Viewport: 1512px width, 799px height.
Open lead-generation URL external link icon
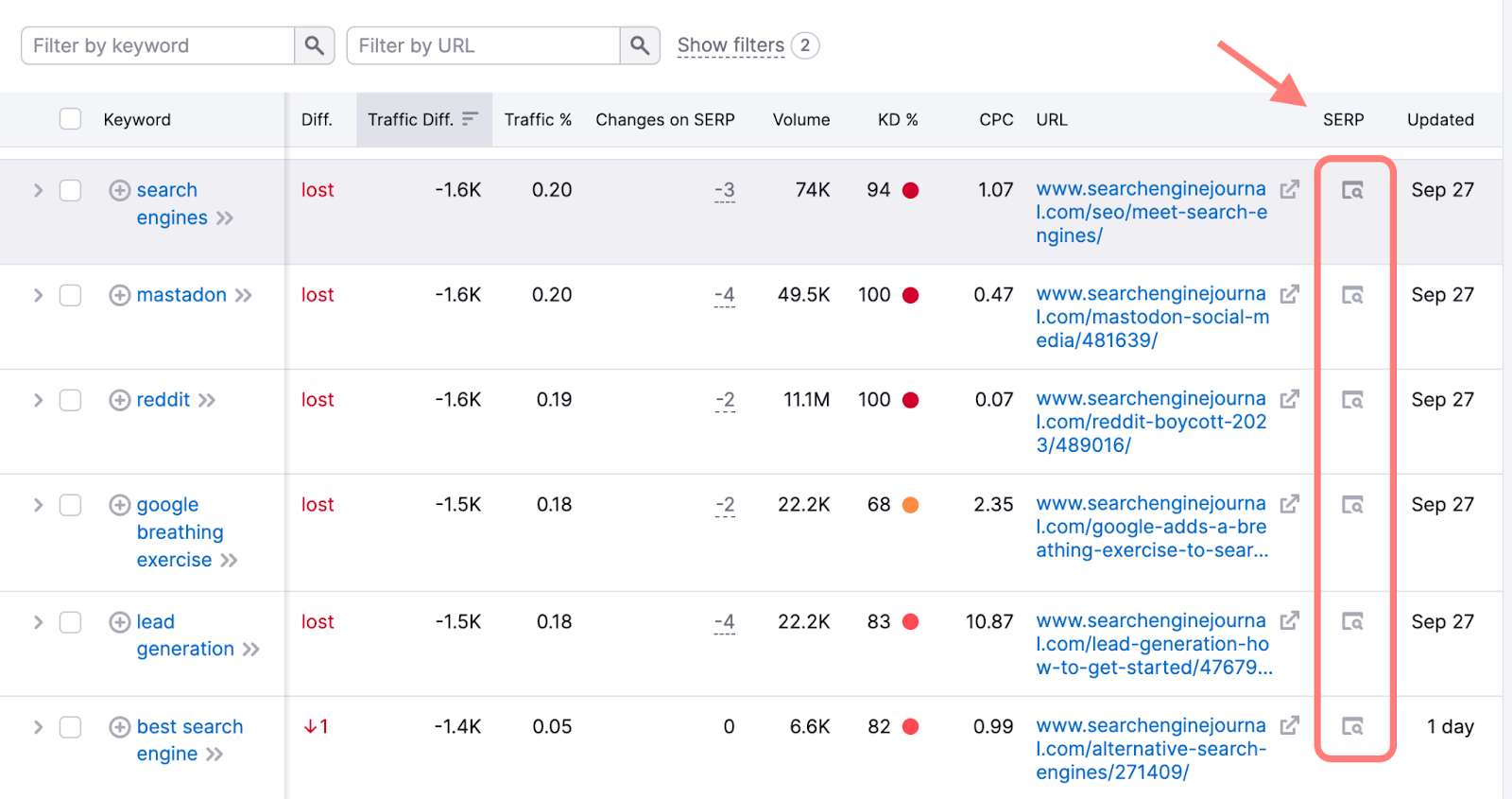click(x=1289, y=621)
